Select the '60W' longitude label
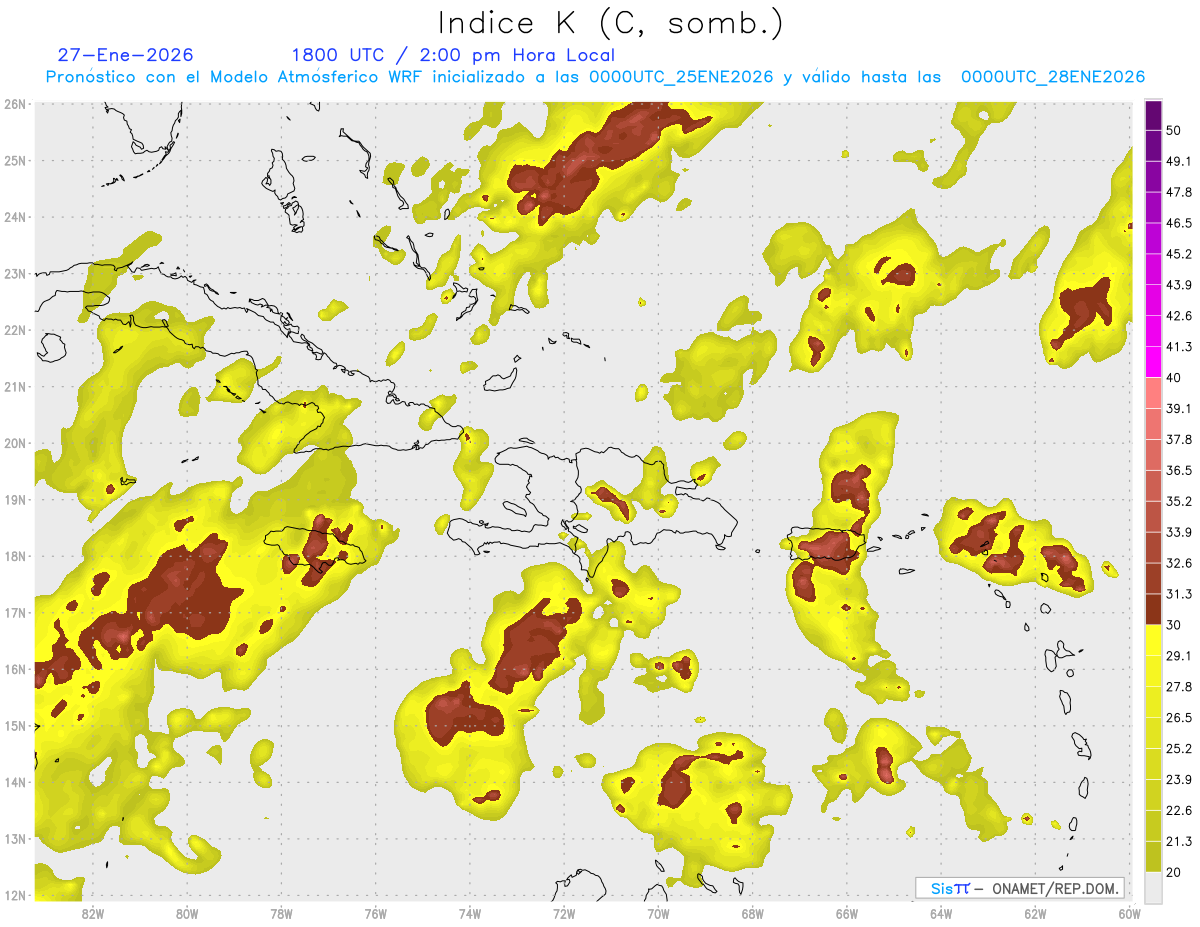Image resolution: width=1200 pixels, height=927 pixels. click(1130, 913)
